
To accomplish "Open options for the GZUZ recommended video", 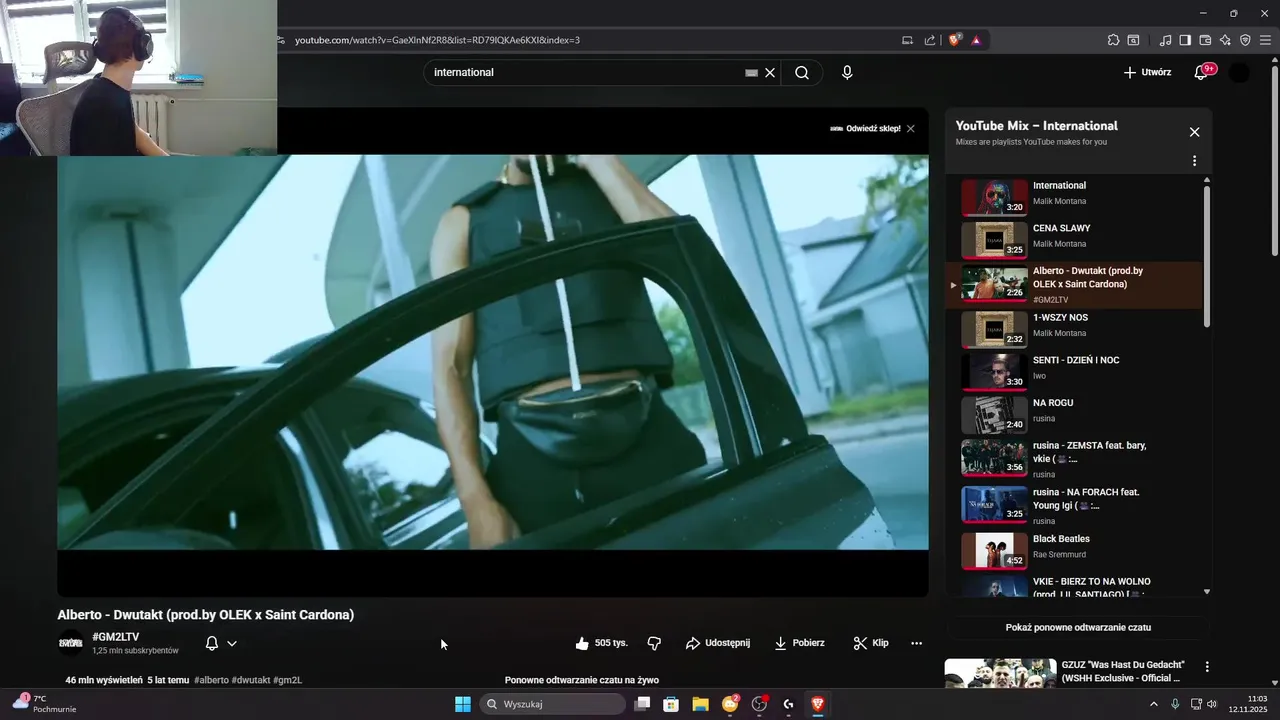I will click(x=1207, y=667).
